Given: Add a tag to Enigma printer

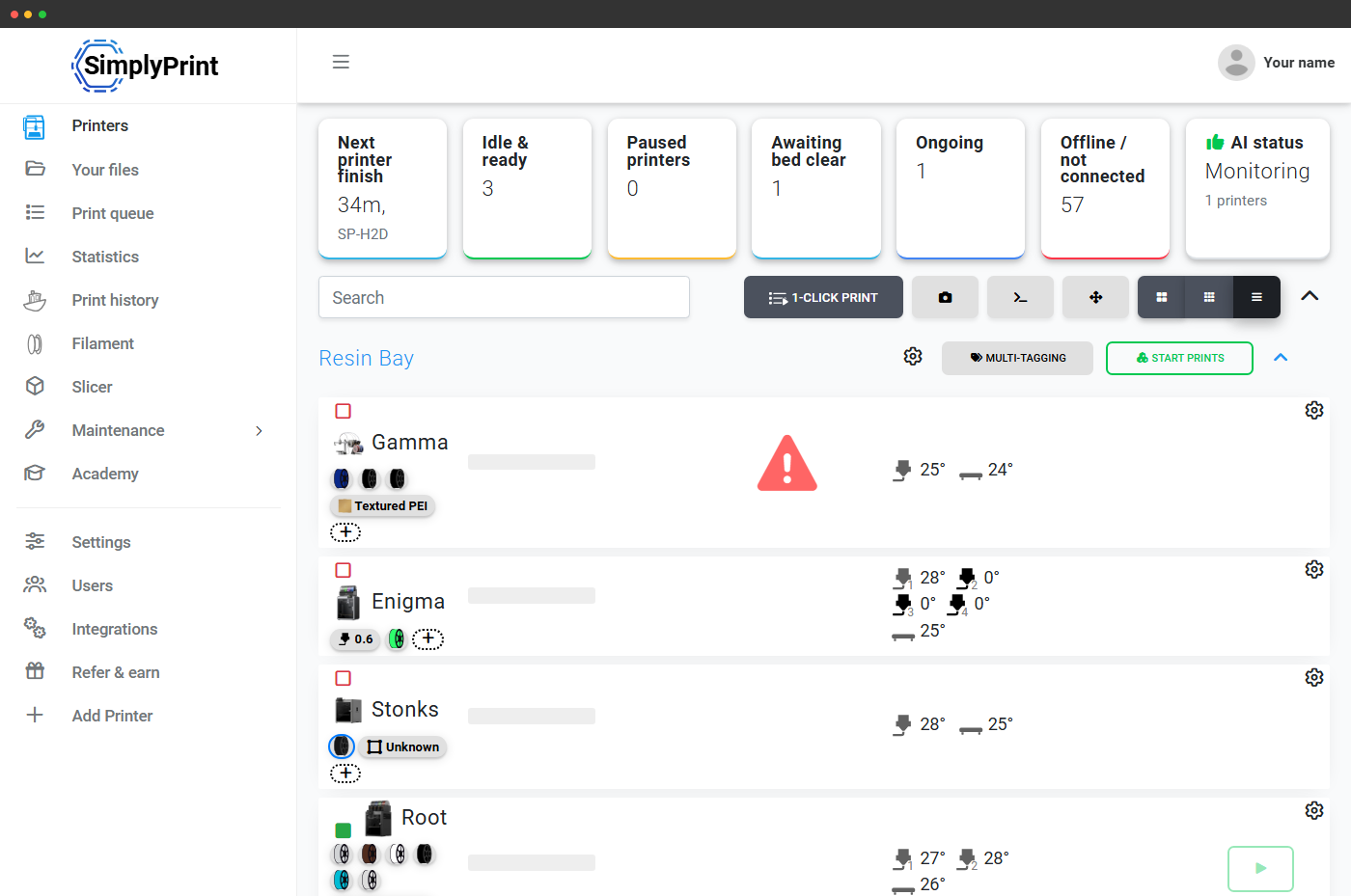Looking at the screenshot, I should (428, 638).
